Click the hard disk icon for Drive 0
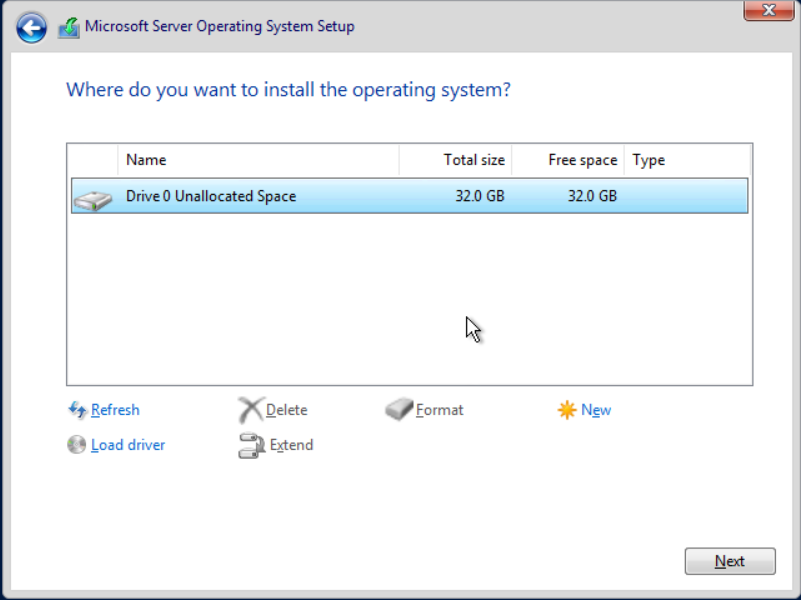801x600 pixels. click(x=92, y=198)
